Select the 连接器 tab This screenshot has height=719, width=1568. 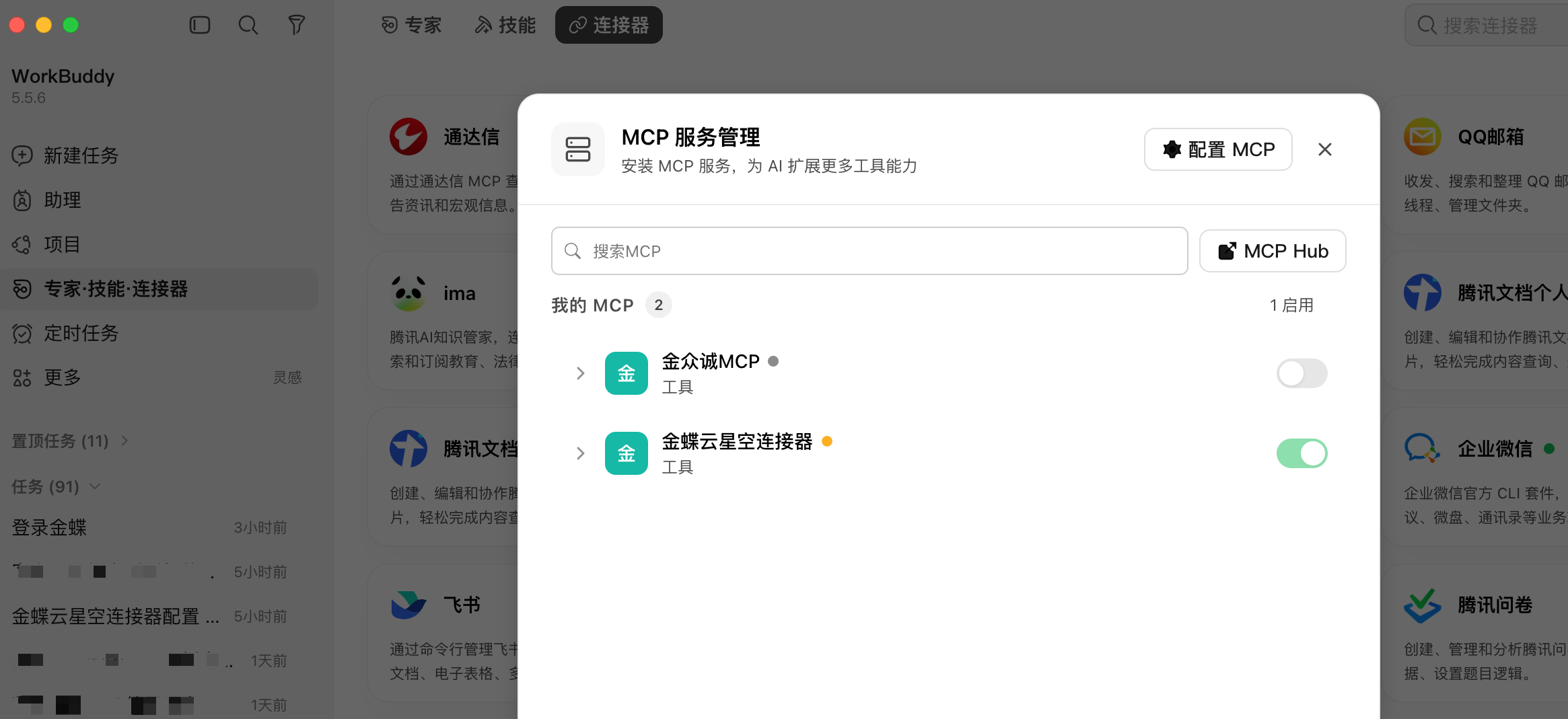point(609,26)
